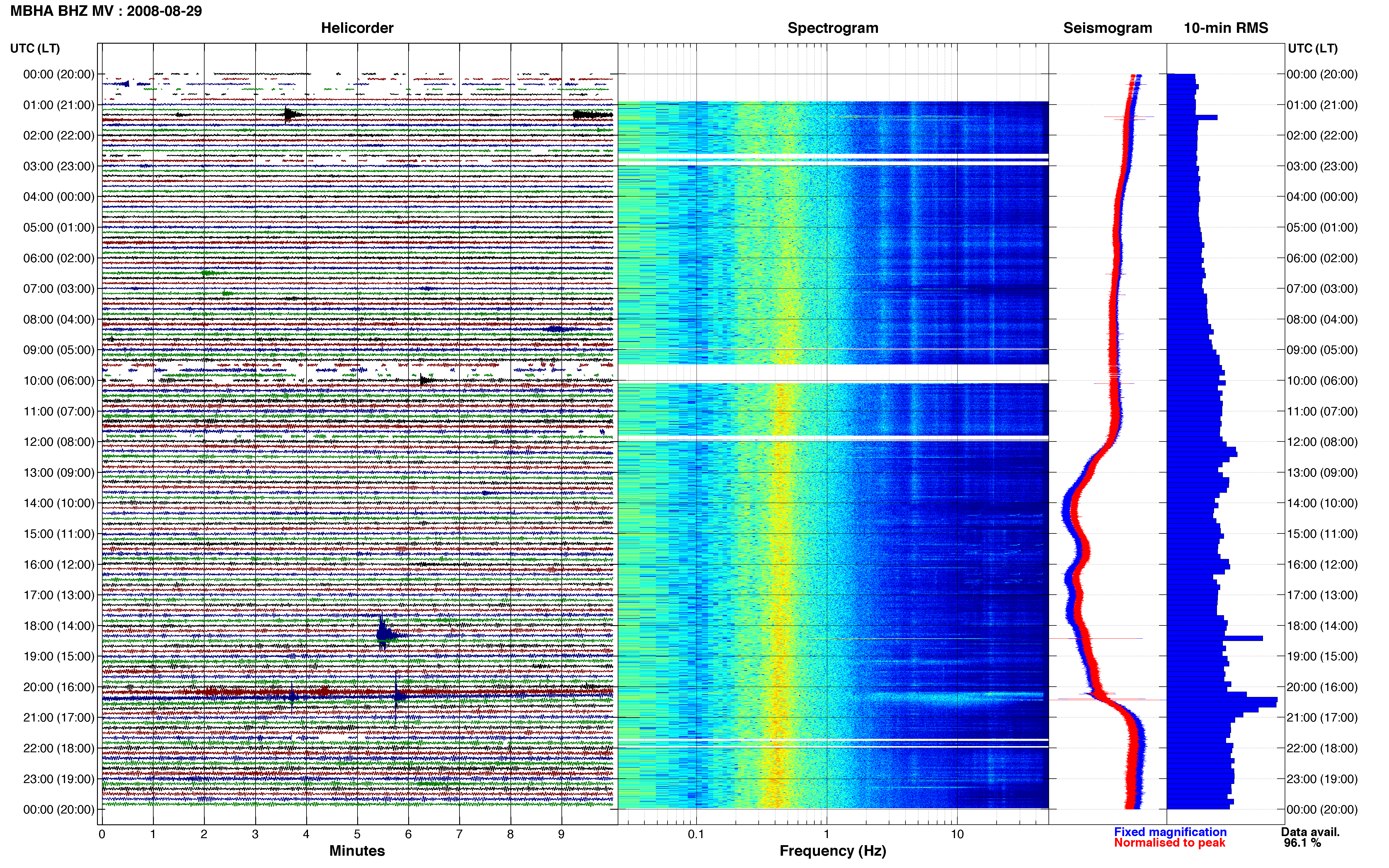1389x868 pixels.
Task: Click the "1" tick on the Frequency axis
Action: (827, 835)
